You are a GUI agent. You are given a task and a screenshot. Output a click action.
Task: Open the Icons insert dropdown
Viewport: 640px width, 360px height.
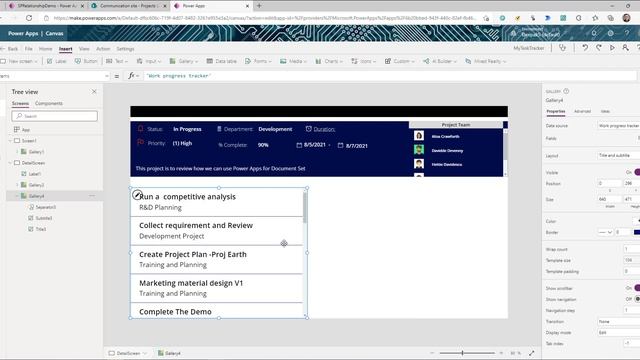[364, 61]
